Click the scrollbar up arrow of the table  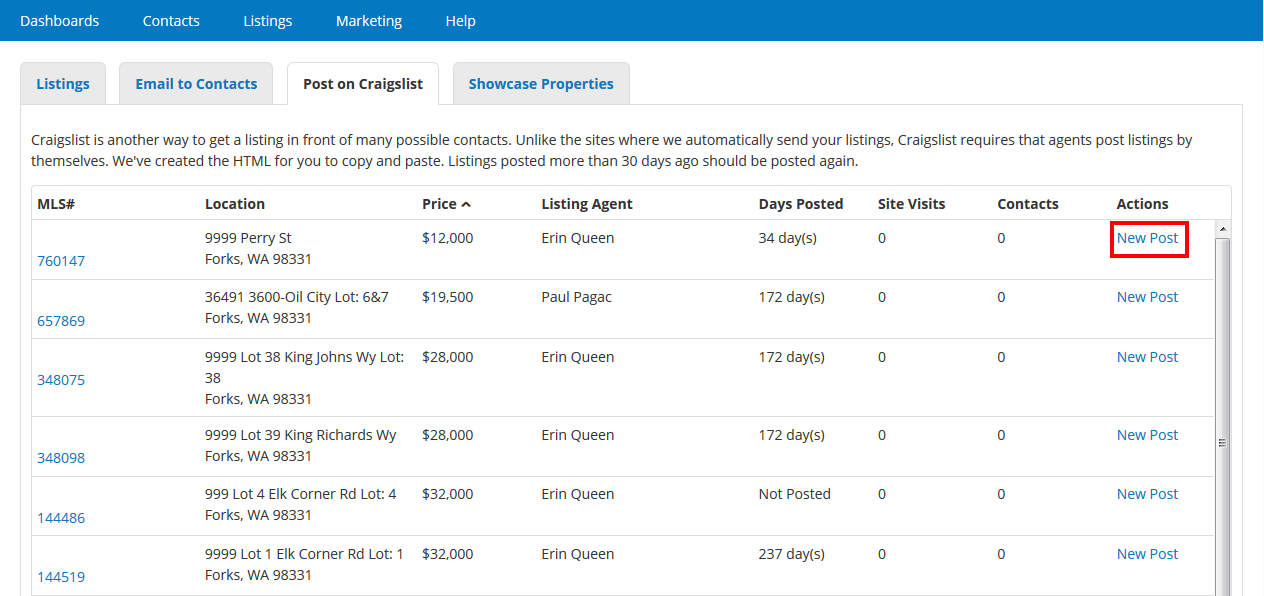[1223, 229]
